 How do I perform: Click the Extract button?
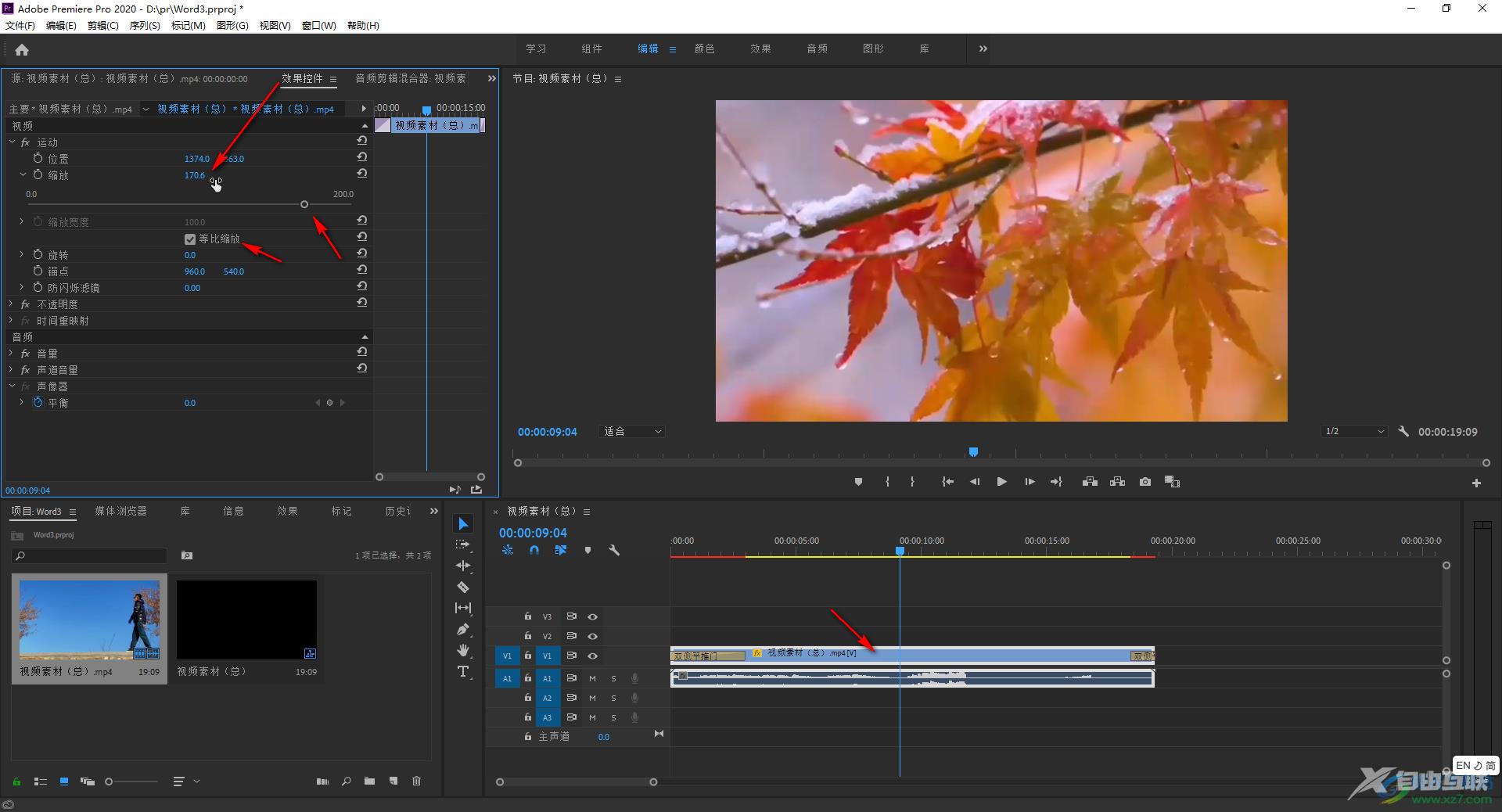tap(1117, 482)
